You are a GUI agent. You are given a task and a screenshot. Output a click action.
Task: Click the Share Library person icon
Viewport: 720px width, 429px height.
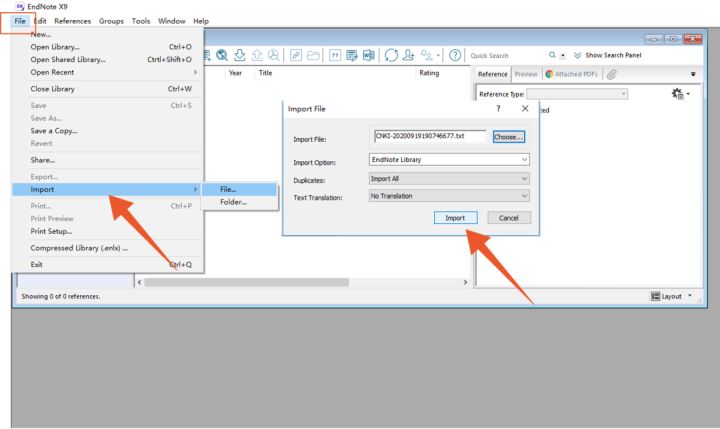coord(408,55)
